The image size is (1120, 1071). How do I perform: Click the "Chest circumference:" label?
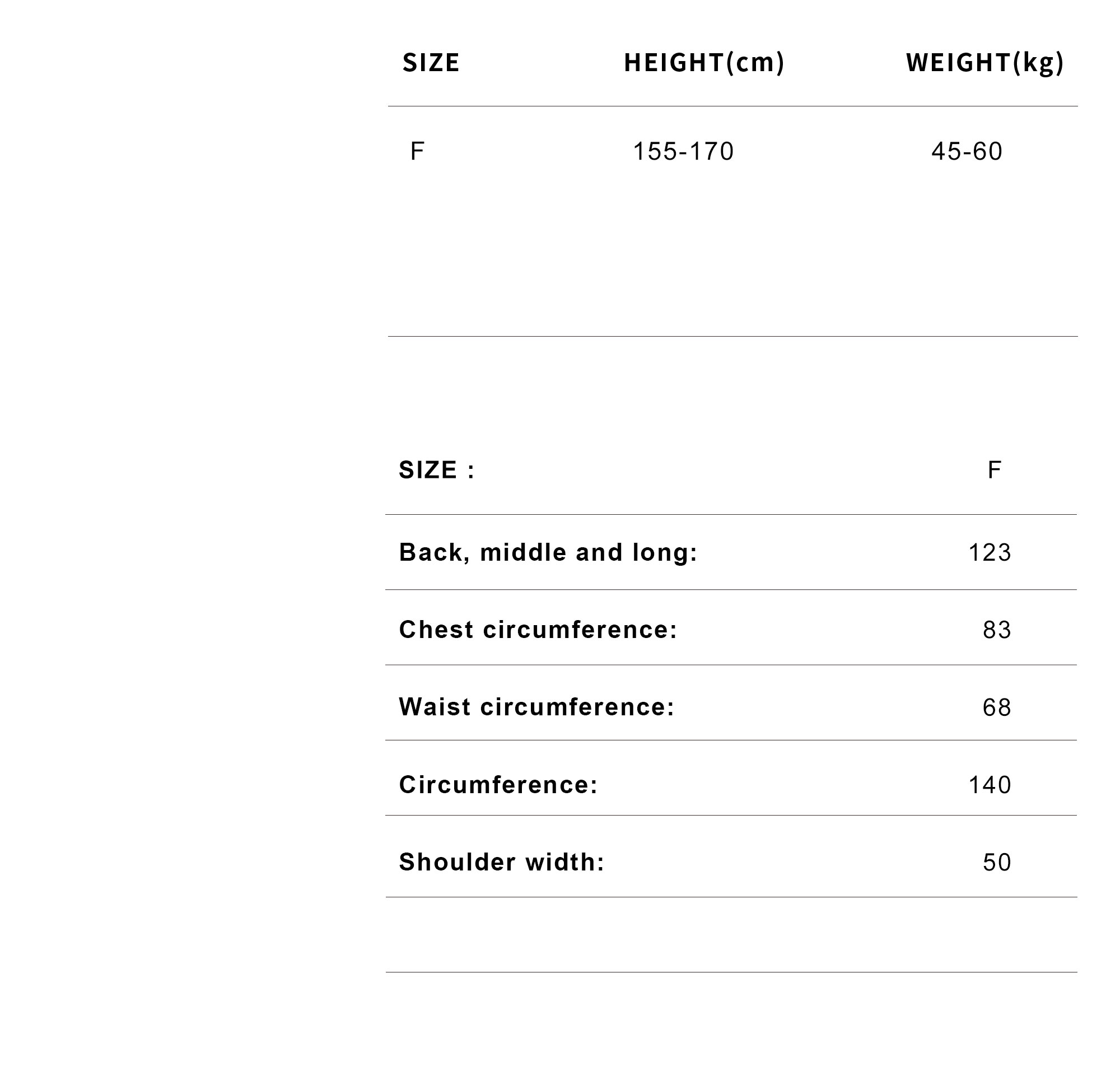coord(538,629)
